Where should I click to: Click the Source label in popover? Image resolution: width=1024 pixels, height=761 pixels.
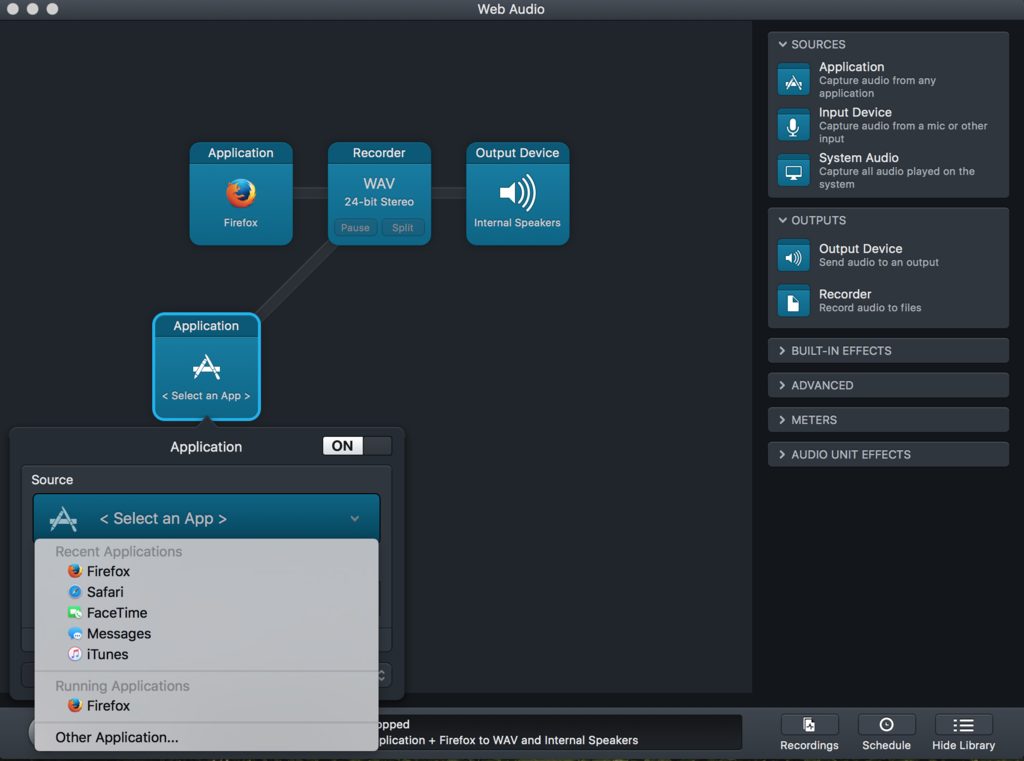pyautogui.click(x=52, y=480)
